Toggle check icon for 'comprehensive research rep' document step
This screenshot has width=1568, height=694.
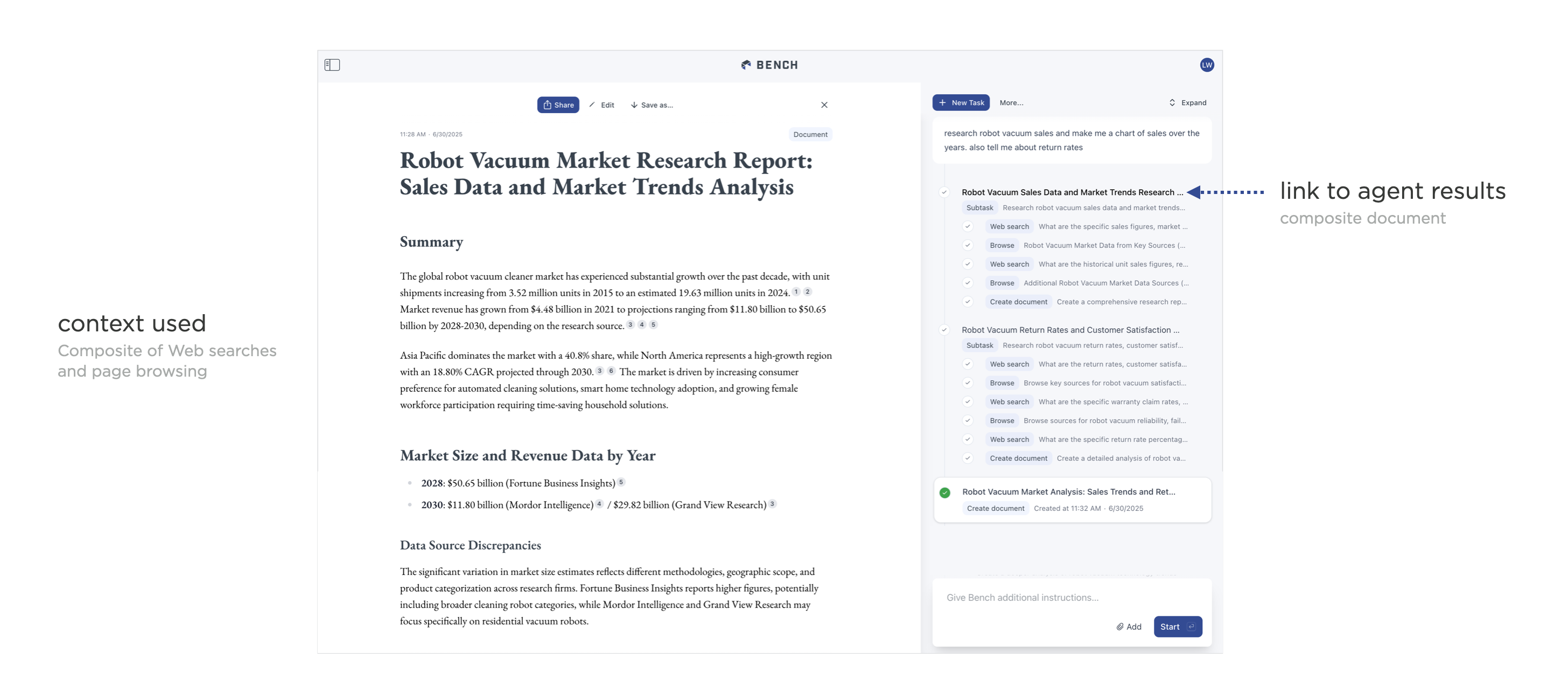point(968,302)
